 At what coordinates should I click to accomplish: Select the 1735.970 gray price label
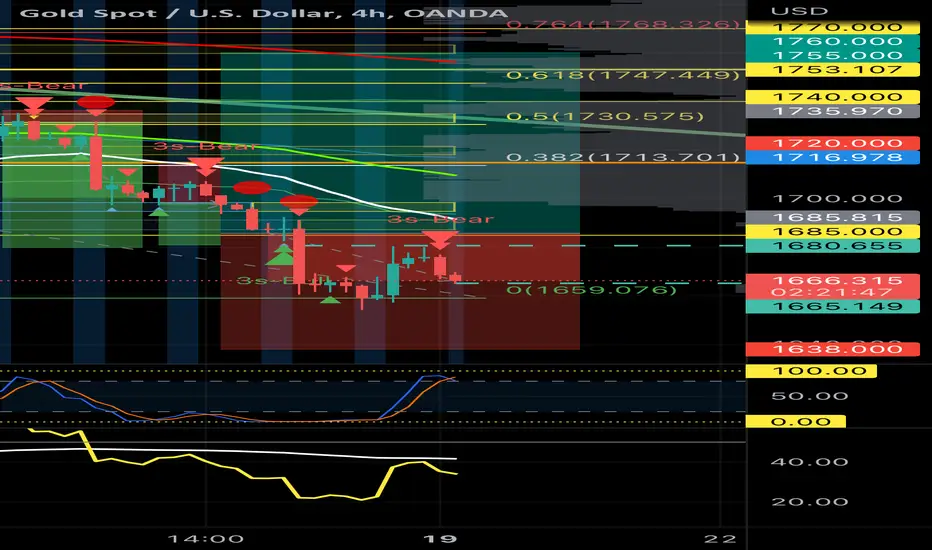pos(833,111)
